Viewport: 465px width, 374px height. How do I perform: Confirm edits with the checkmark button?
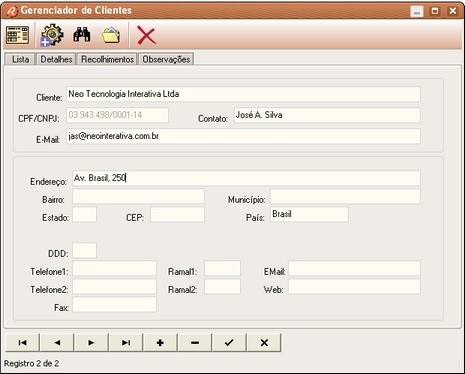point(229,342)
